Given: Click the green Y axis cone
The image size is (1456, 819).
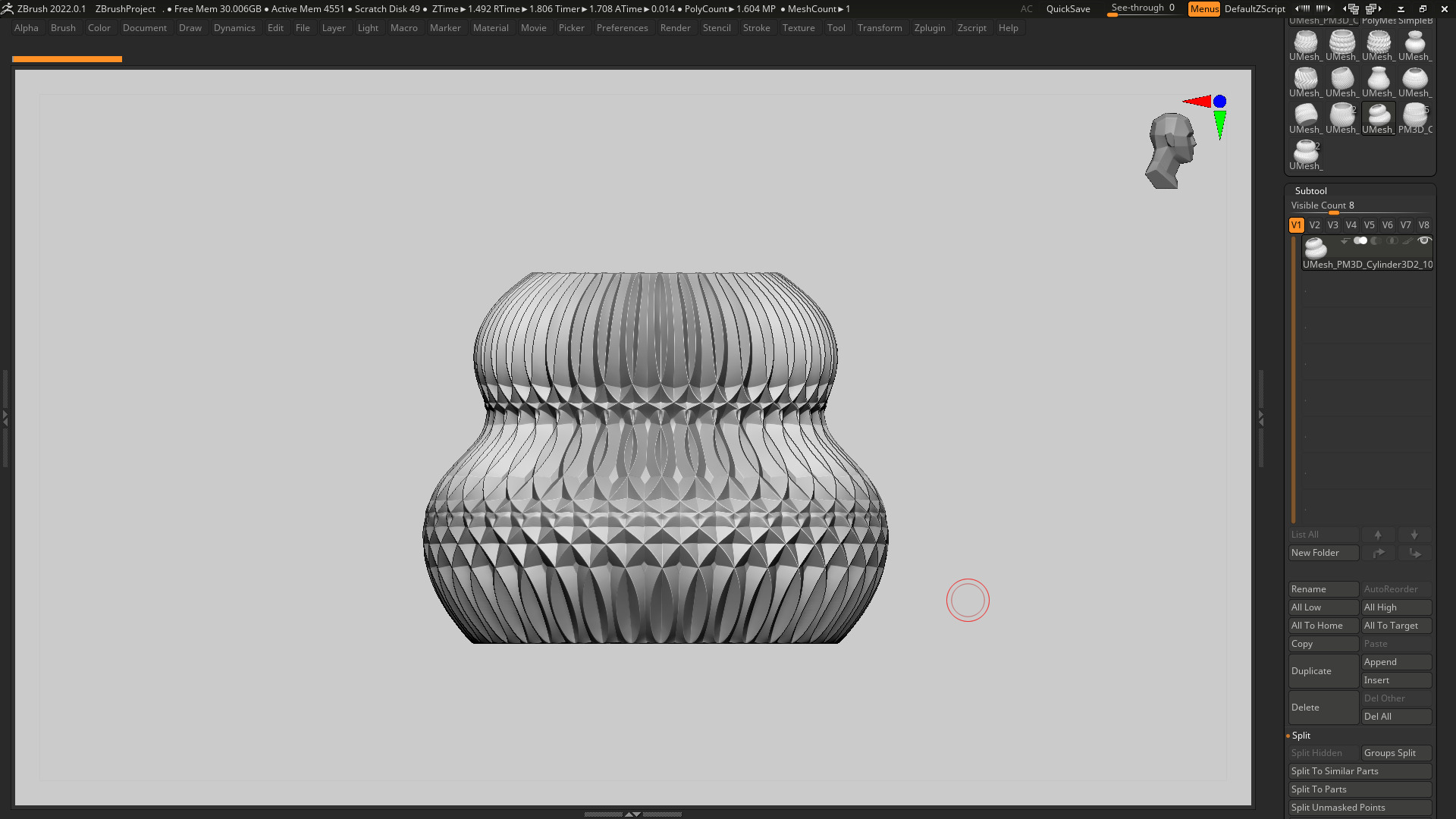Looking at the screenshot, I should pos(1219,124).
